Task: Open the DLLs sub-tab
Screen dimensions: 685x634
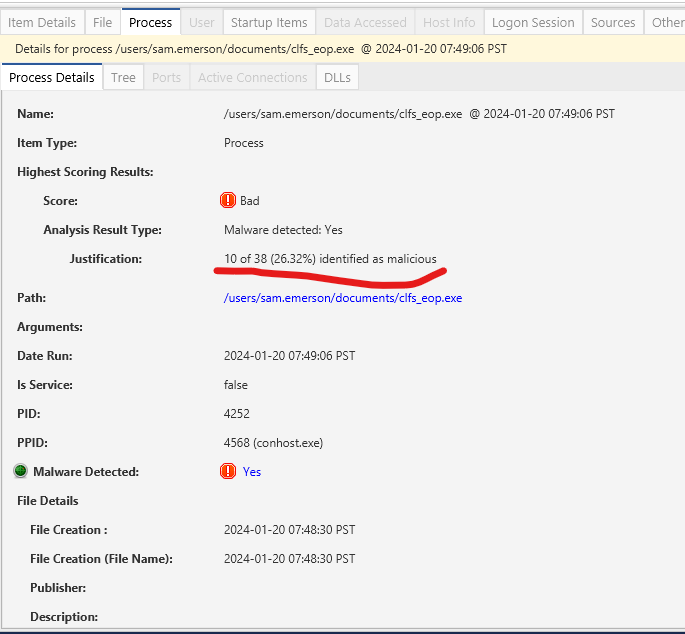Action: 336,77
